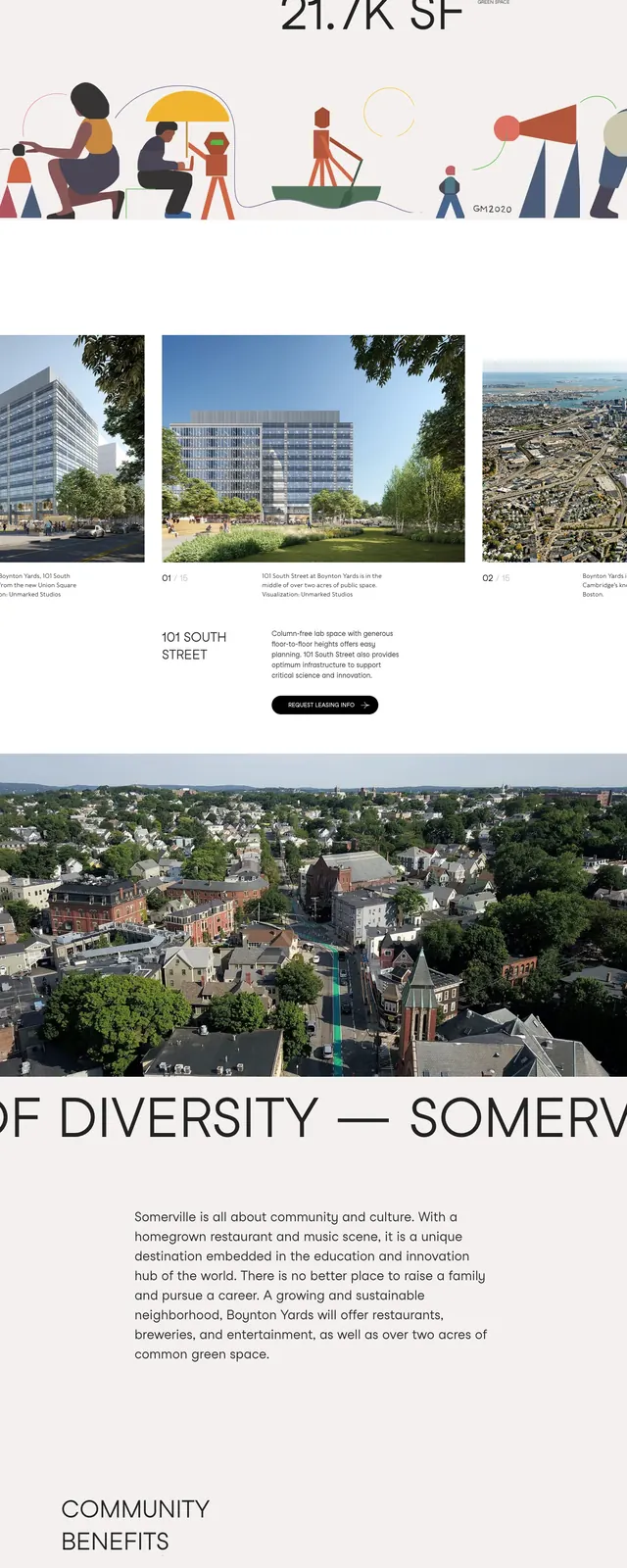The height and width of the screenshot is (1568, 627).
Task: Click the yellow umbrella illustration figure
Action: 186,106
